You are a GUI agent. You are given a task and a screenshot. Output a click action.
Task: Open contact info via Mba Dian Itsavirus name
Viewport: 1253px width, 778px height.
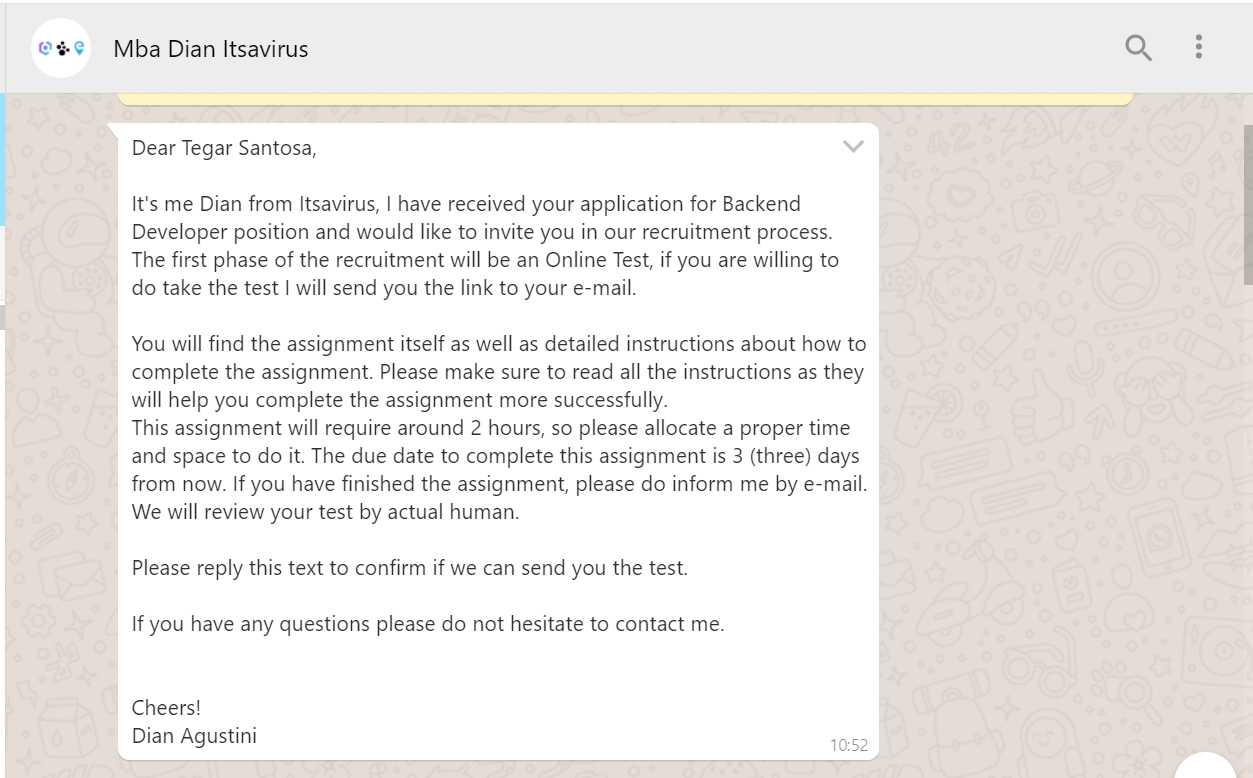211,48
